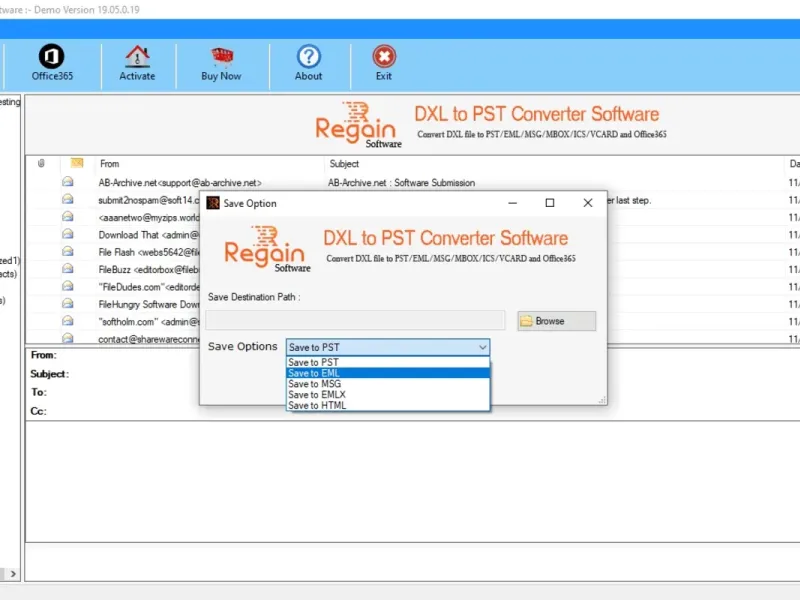Sort by the From column header
Image resolution: width=800 pixels, height=600 pixels.
(110, 164)
